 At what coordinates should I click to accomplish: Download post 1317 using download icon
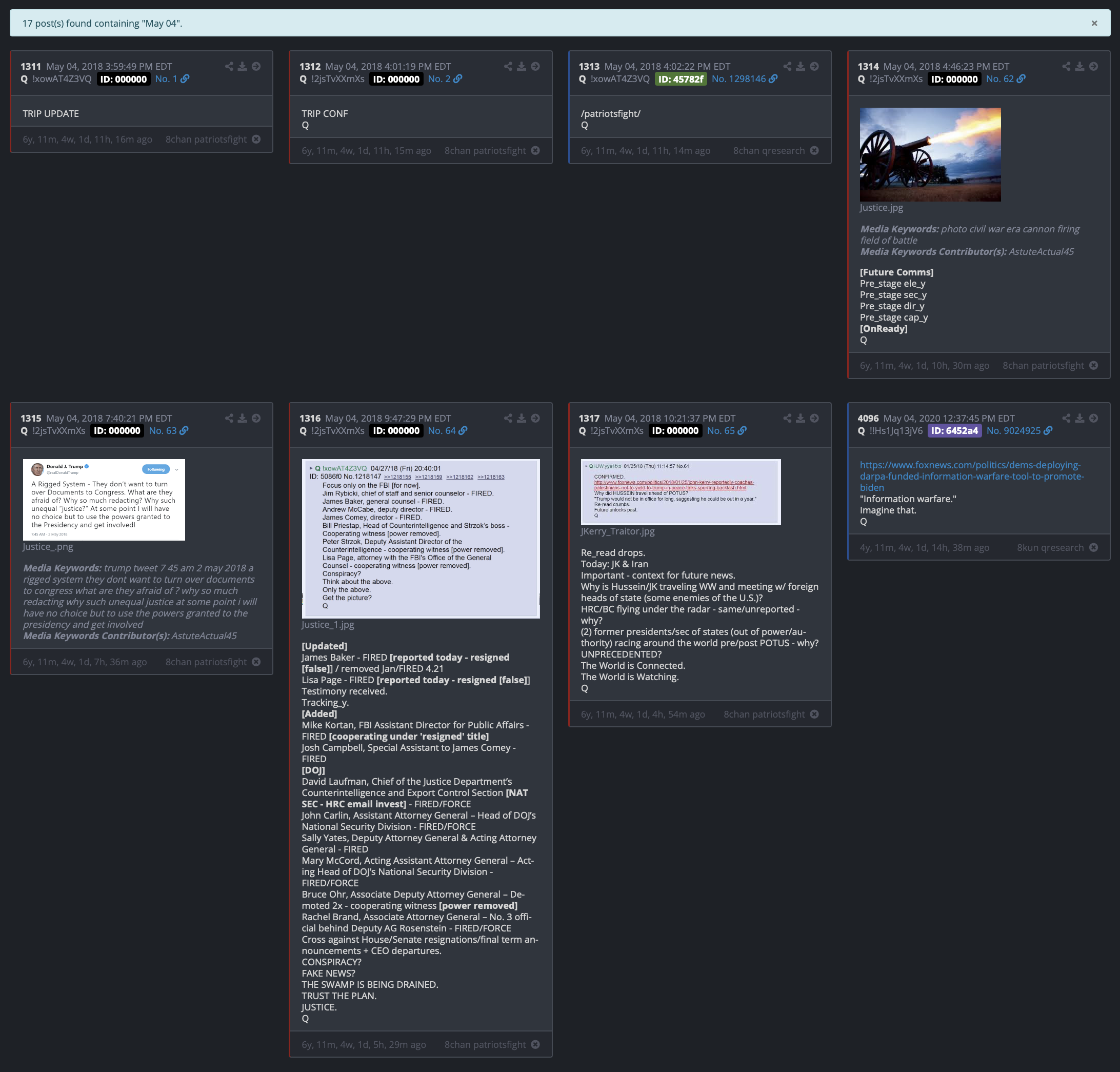click(x=801, y=419)
